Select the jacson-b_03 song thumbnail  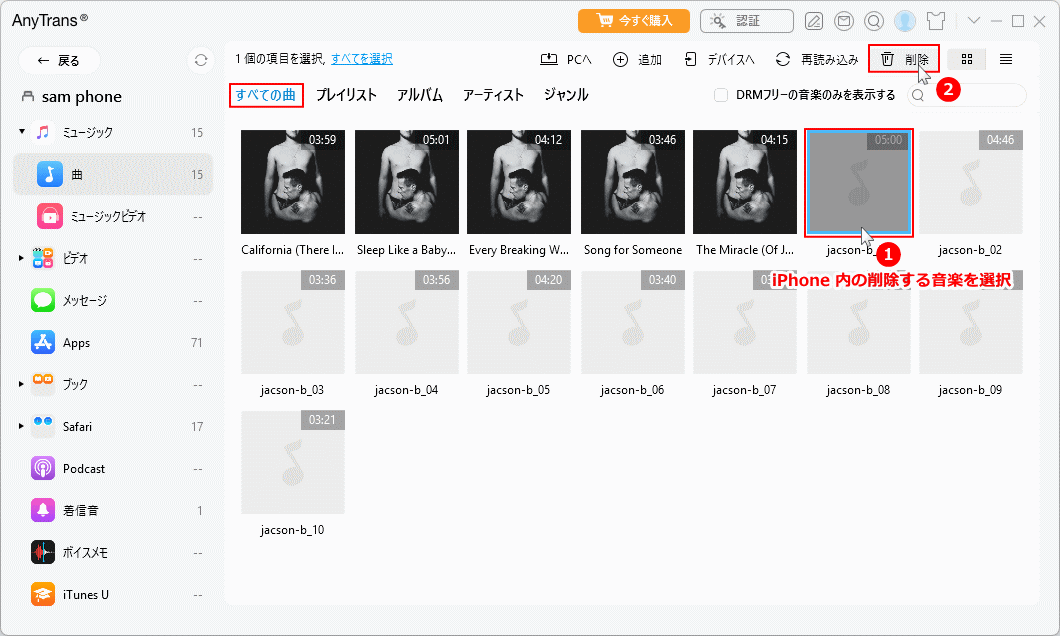[293, 322]
